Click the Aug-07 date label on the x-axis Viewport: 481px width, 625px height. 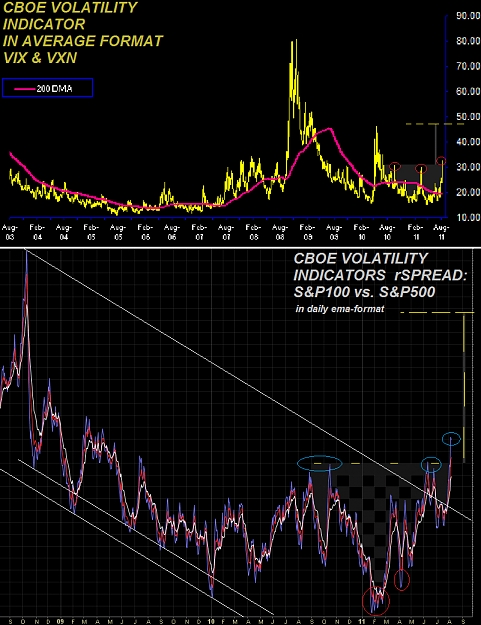click(226, 232)
